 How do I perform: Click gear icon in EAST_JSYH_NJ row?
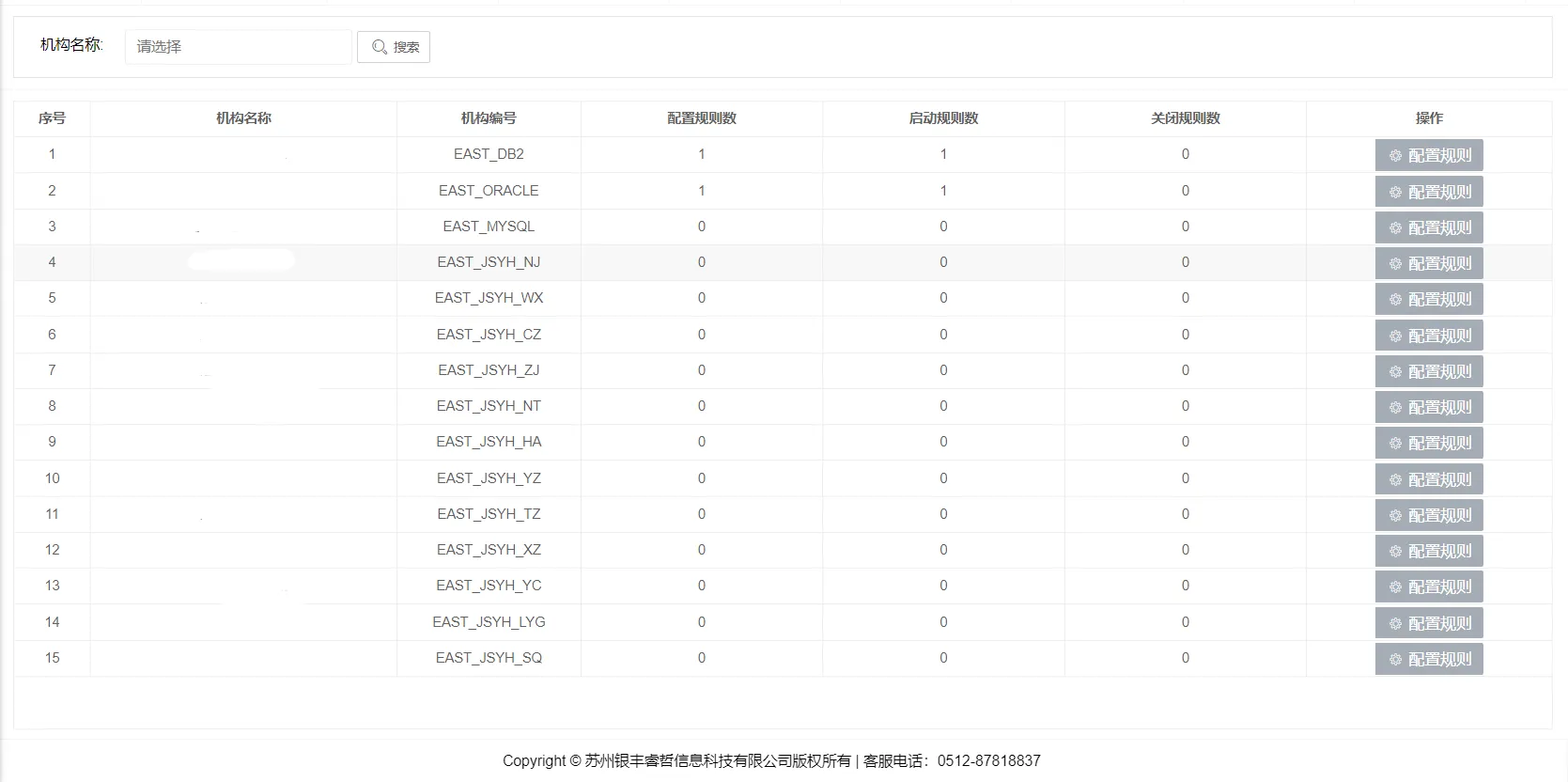1395,264
